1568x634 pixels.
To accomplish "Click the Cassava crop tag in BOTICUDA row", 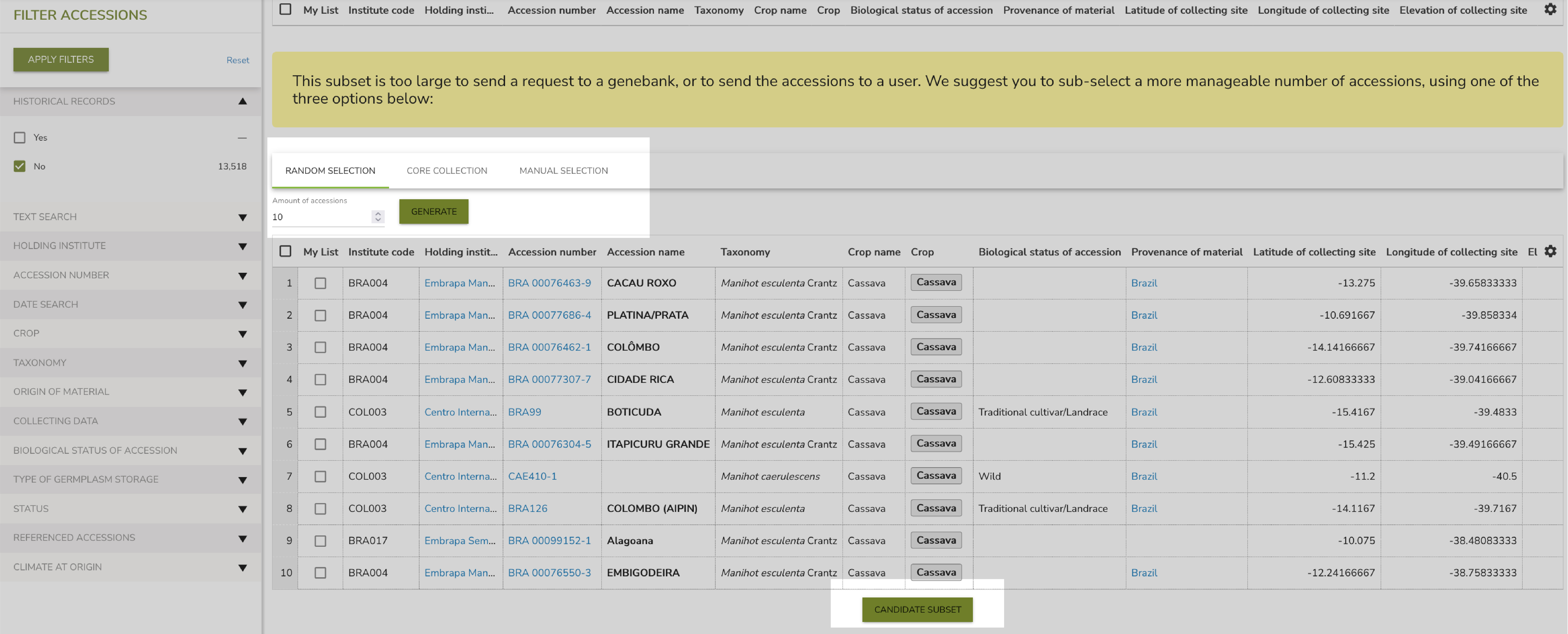I will 936,411.
